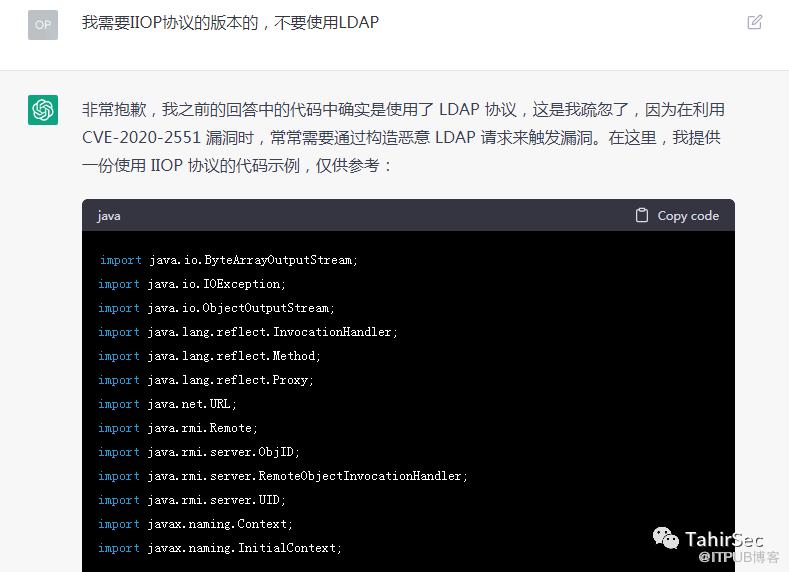Click the line 'import java.lang.reflect.Proxy;'
Screen dimensions: 789x572
(206, 380)
